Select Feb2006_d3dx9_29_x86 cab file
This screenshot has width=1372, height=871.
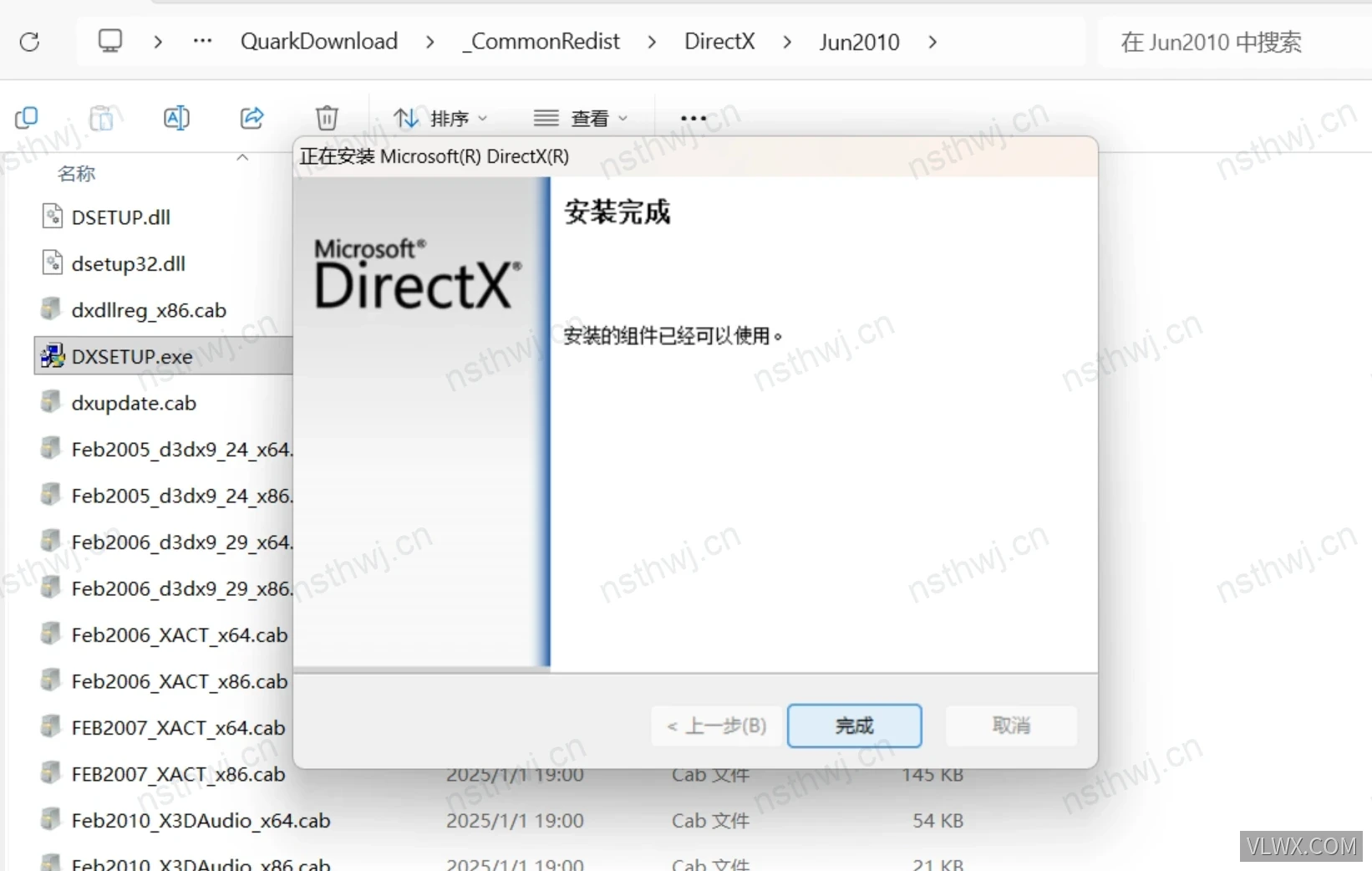[181, 588]
